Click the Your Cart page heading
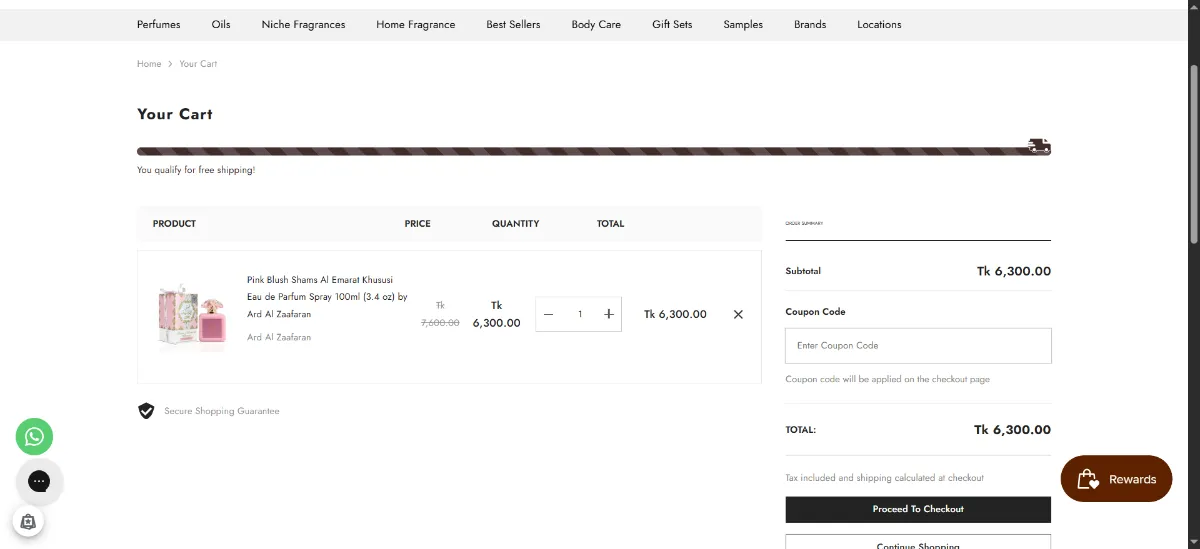1200x549 pixels. pos(175,114)
